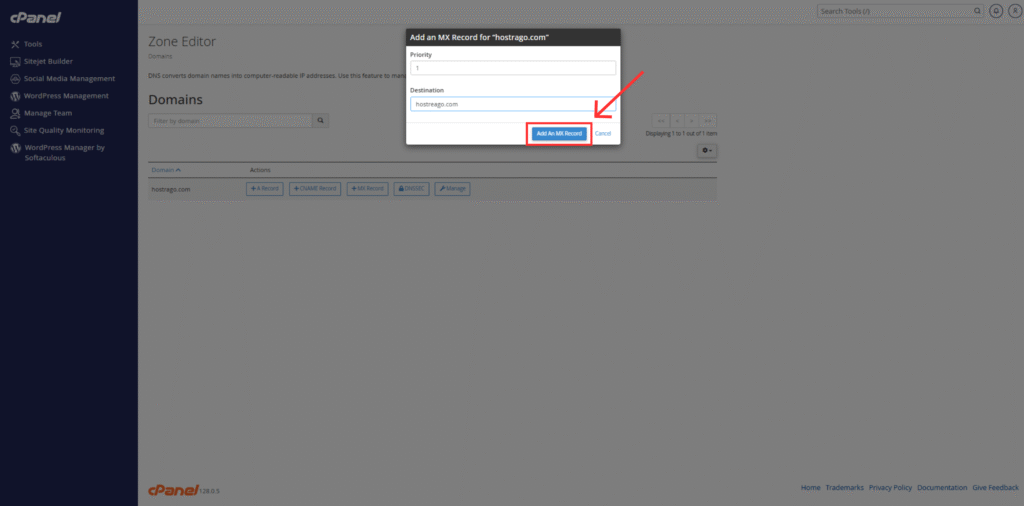The height and width of the screenshot is (506, 1024).
Task: Open Sitejet Builder in sidebar
Action: (x=48, y=61)
